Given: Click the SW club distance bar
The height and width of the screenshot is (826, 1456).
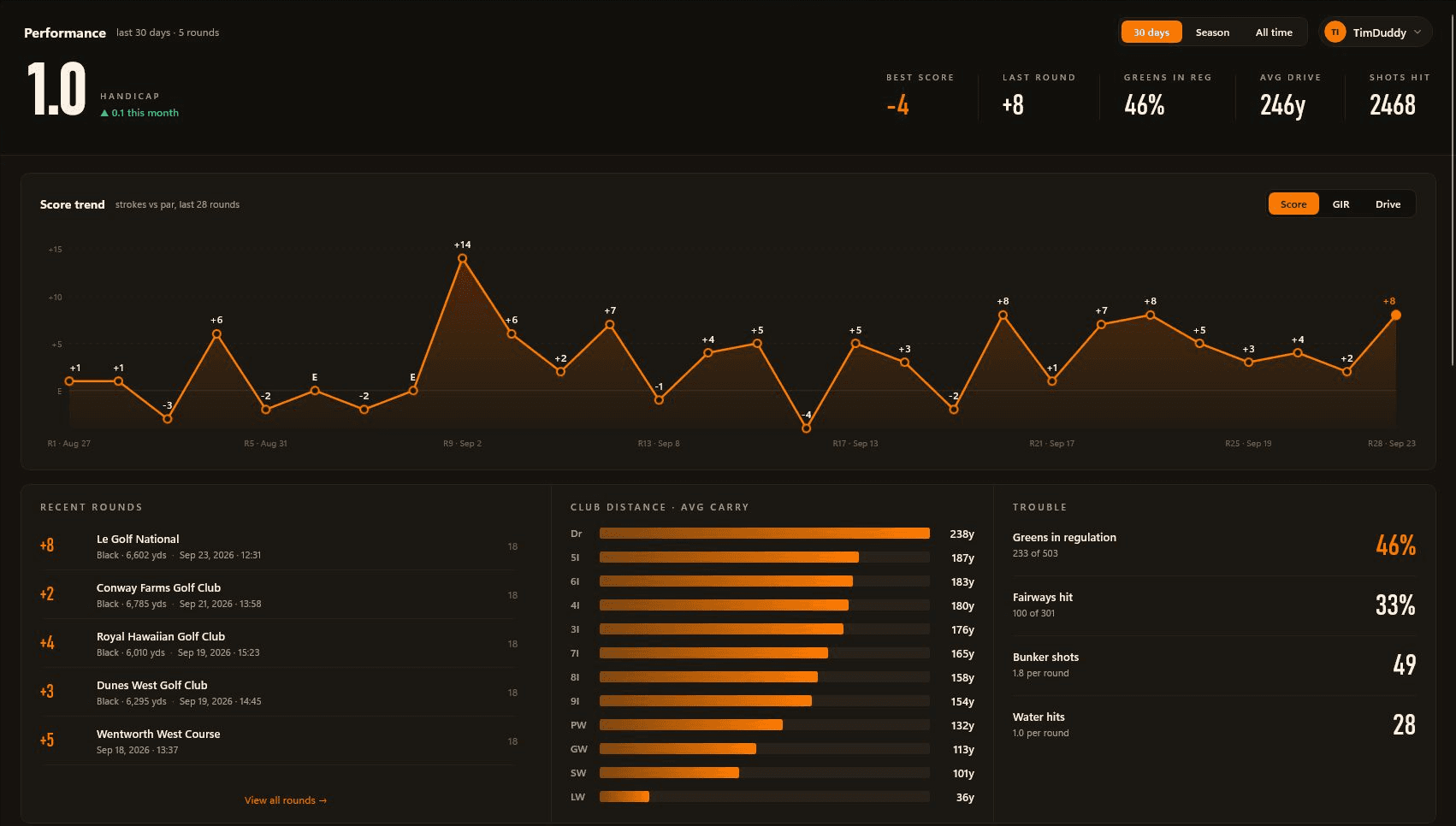Looking at the screenshot, I should [x=669, y=773].
